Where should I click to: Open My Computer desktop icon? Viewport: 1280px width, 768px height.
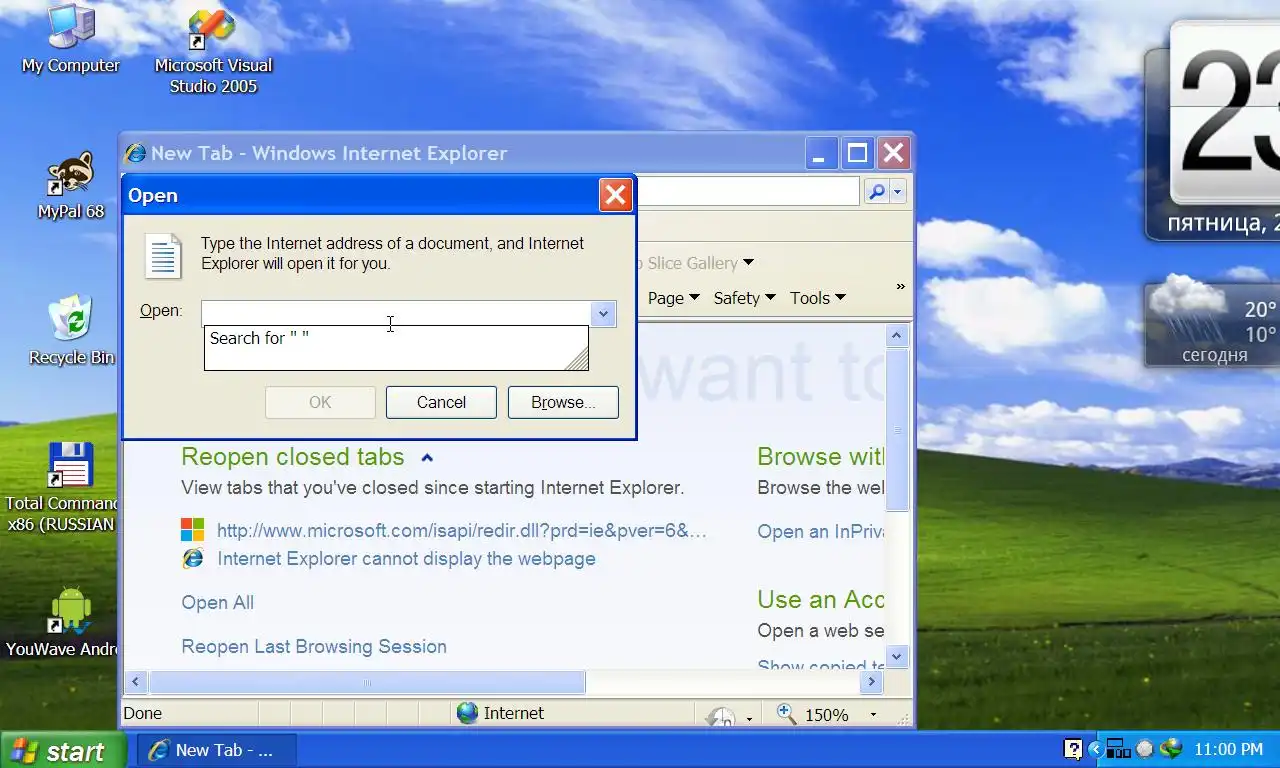click(70, 39)
